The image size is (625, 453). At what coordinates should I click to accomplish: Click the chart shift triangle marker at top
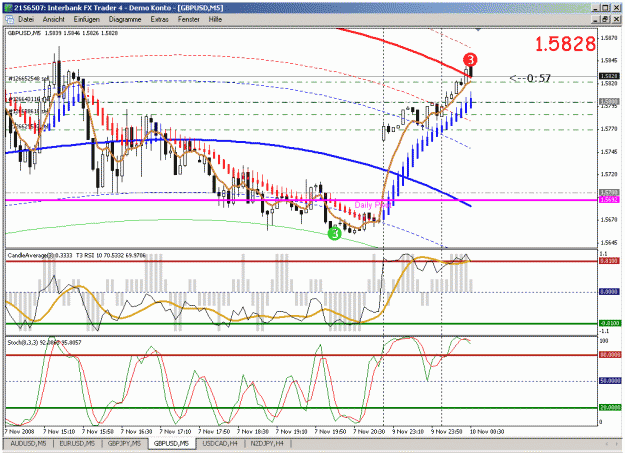tap(478, 30)
